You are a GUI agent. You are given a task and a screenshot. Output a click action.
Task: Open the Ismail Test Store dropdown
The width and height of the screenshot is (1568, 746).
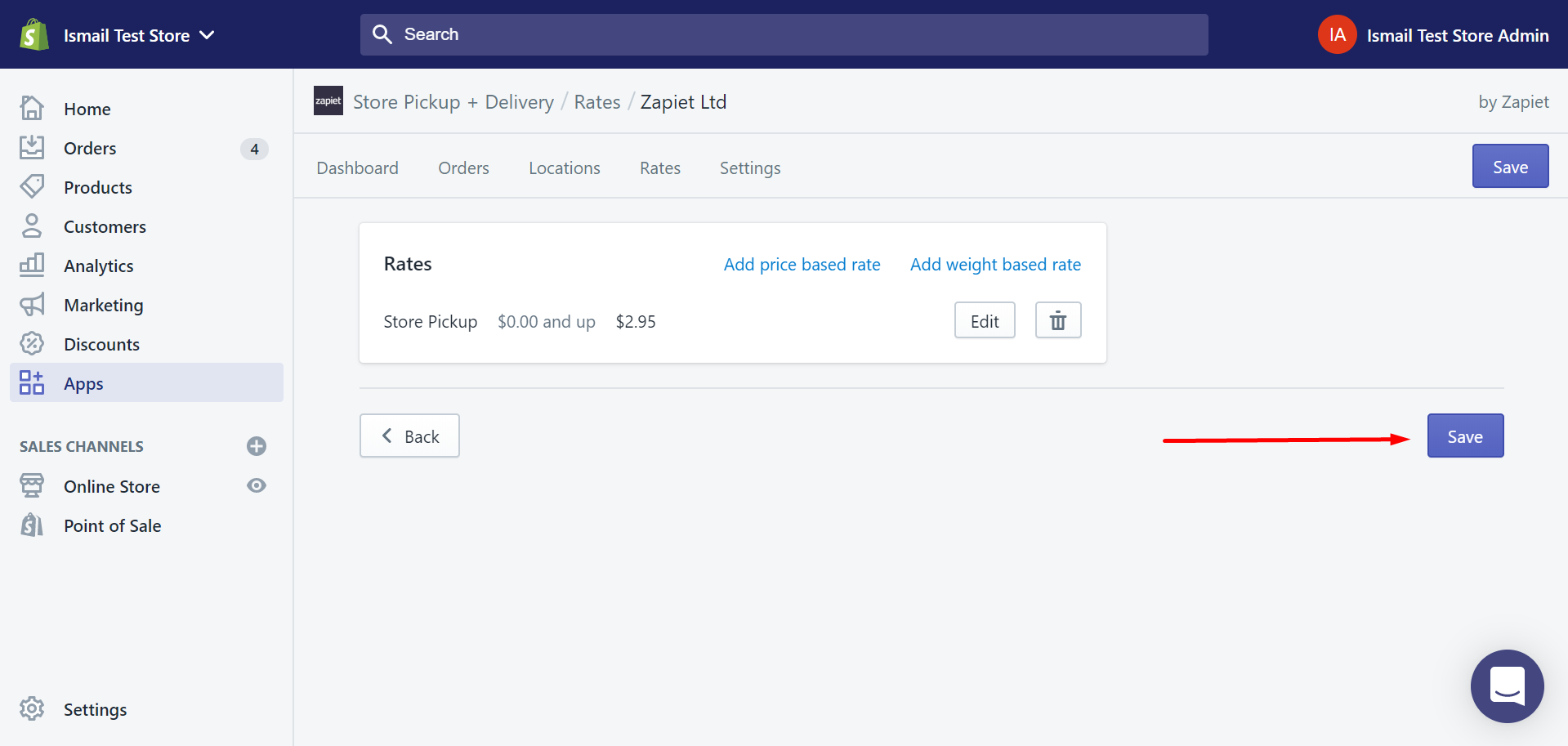[139, 35]
